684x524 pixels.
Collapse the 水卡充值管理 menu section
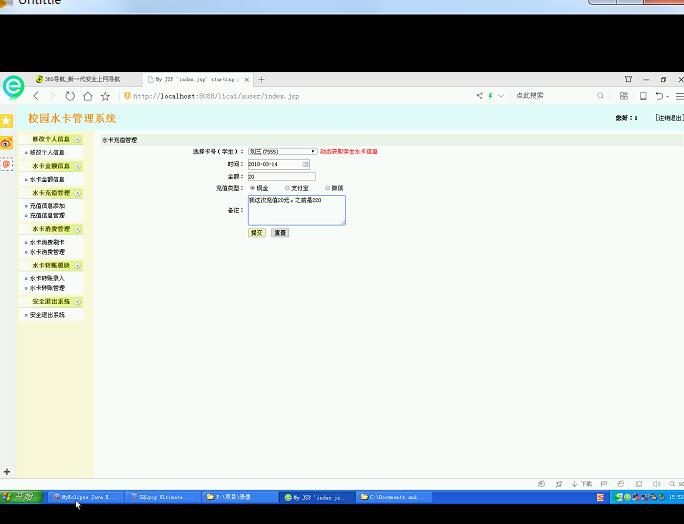(x=78, y=193)
